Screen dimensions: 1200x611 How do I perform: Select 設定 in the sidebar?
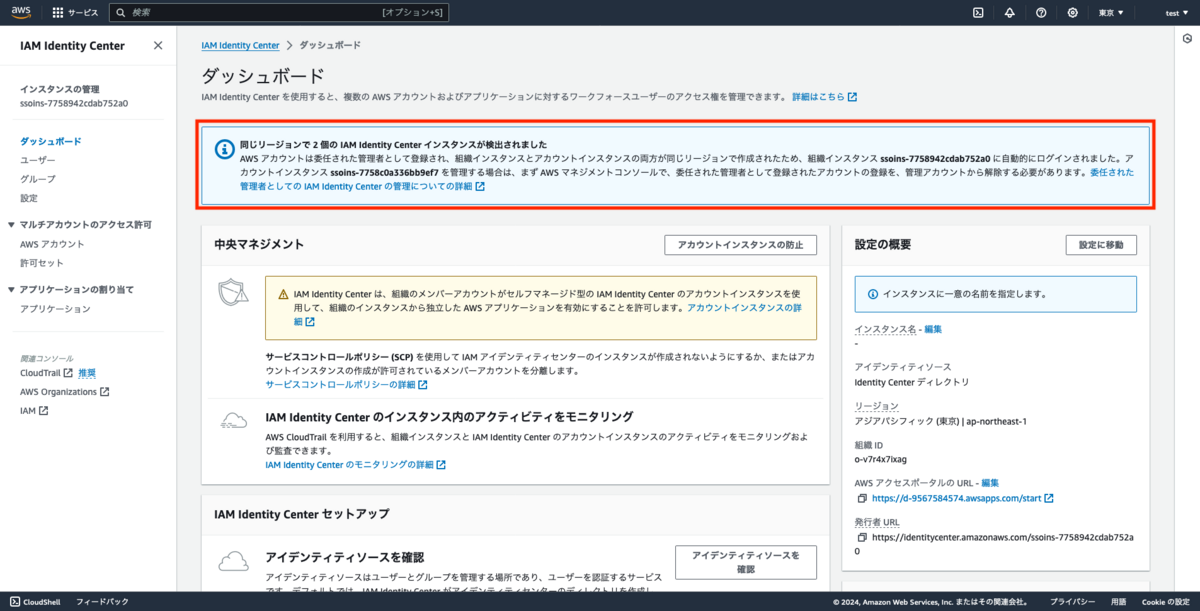pos(29,198)
